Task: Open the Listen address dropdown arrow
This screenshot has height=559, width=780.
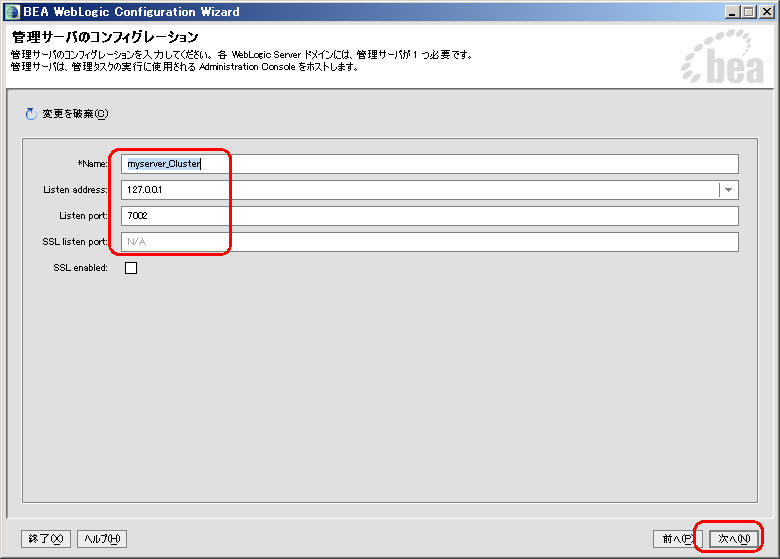Action: tap(729, 190)
